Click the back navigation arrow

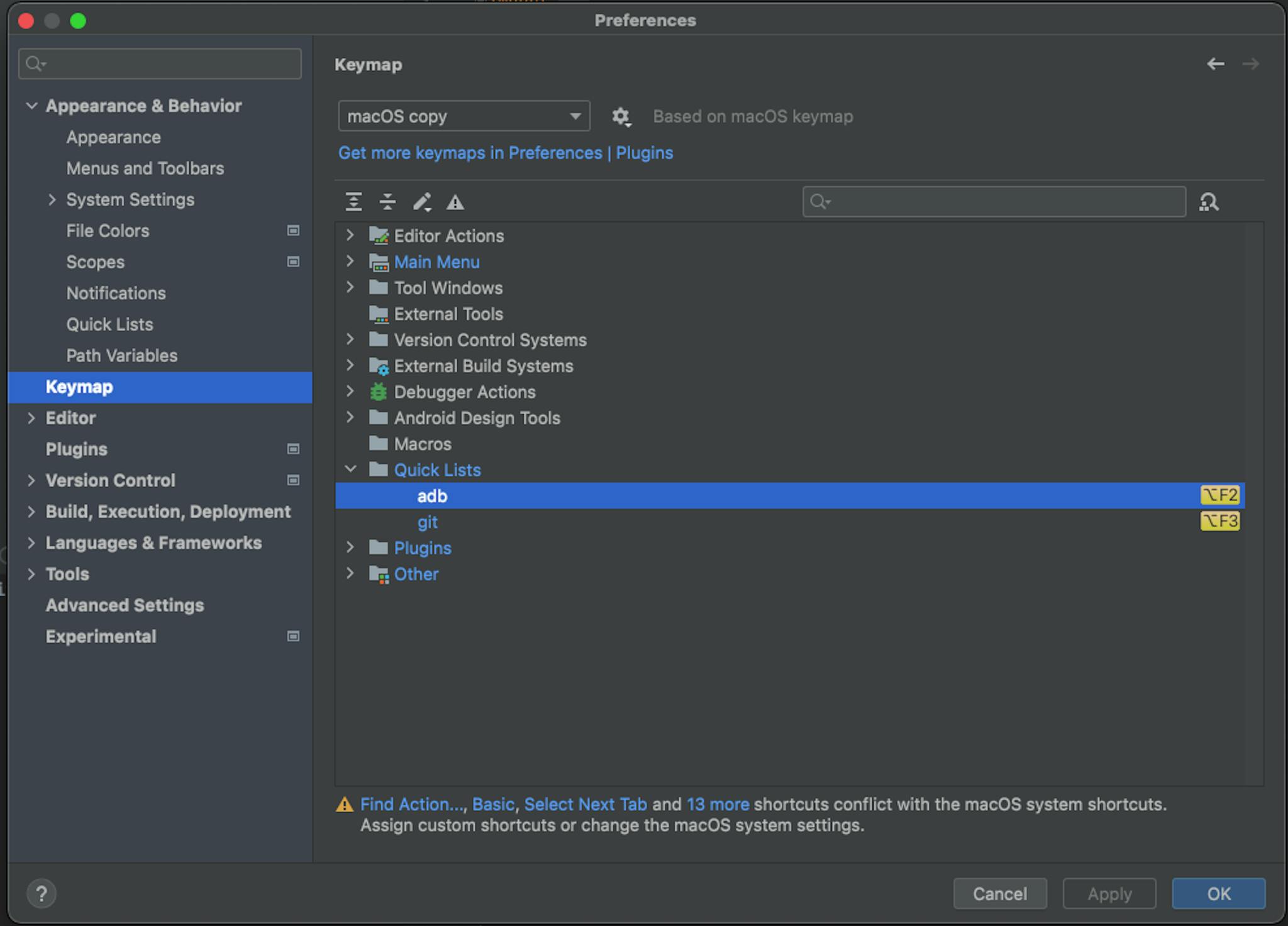(x=1215, y=63)
